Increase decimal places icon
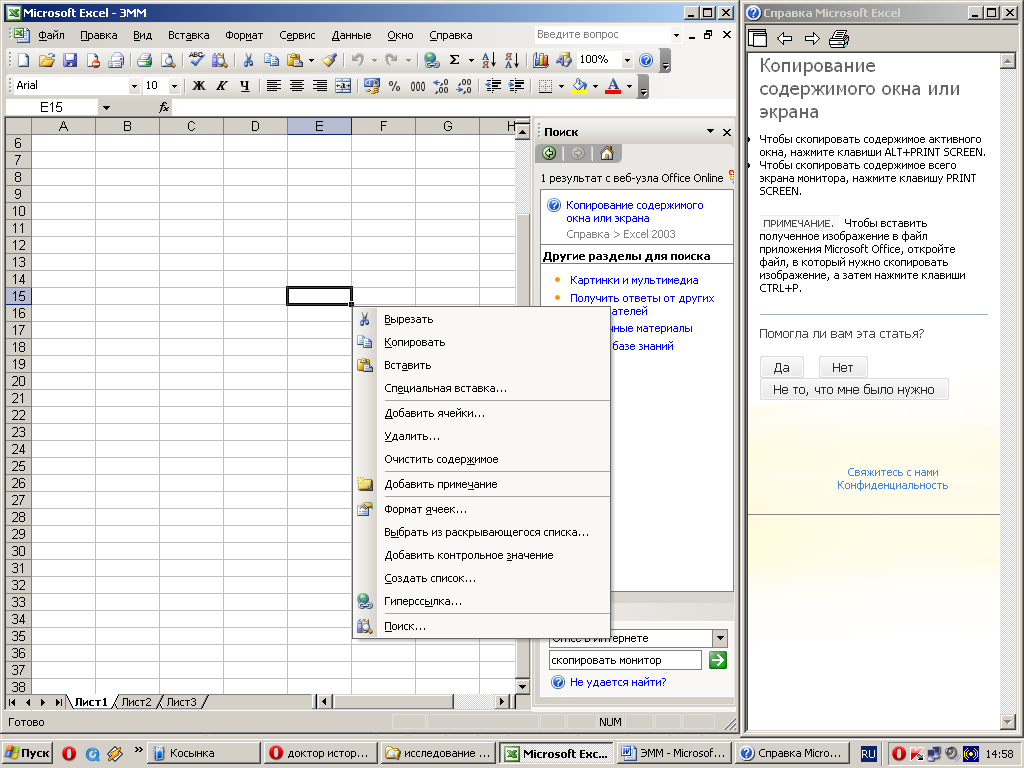Image resolution: width=1024 pixels, height=768 pixels. 441,86
